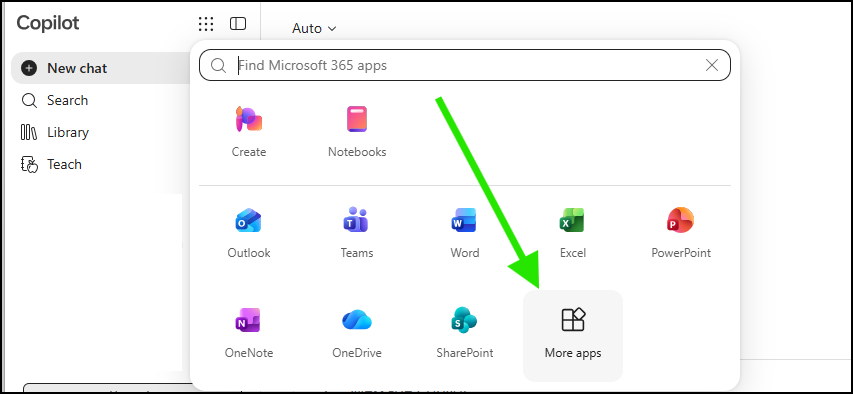Launch Teams from the app grid
Screen dimensions: 853x394
[x=357, y=233]
